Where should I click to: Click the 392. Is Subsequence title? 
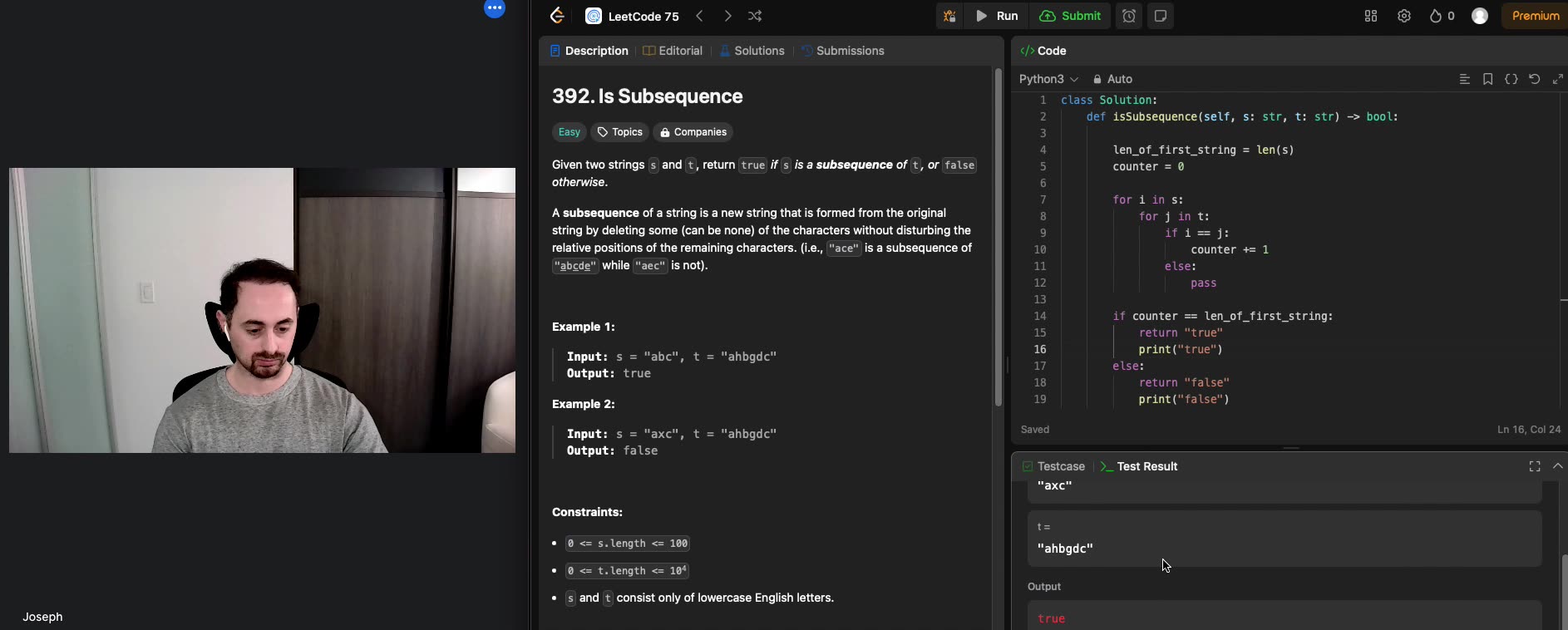click(648, 96)
